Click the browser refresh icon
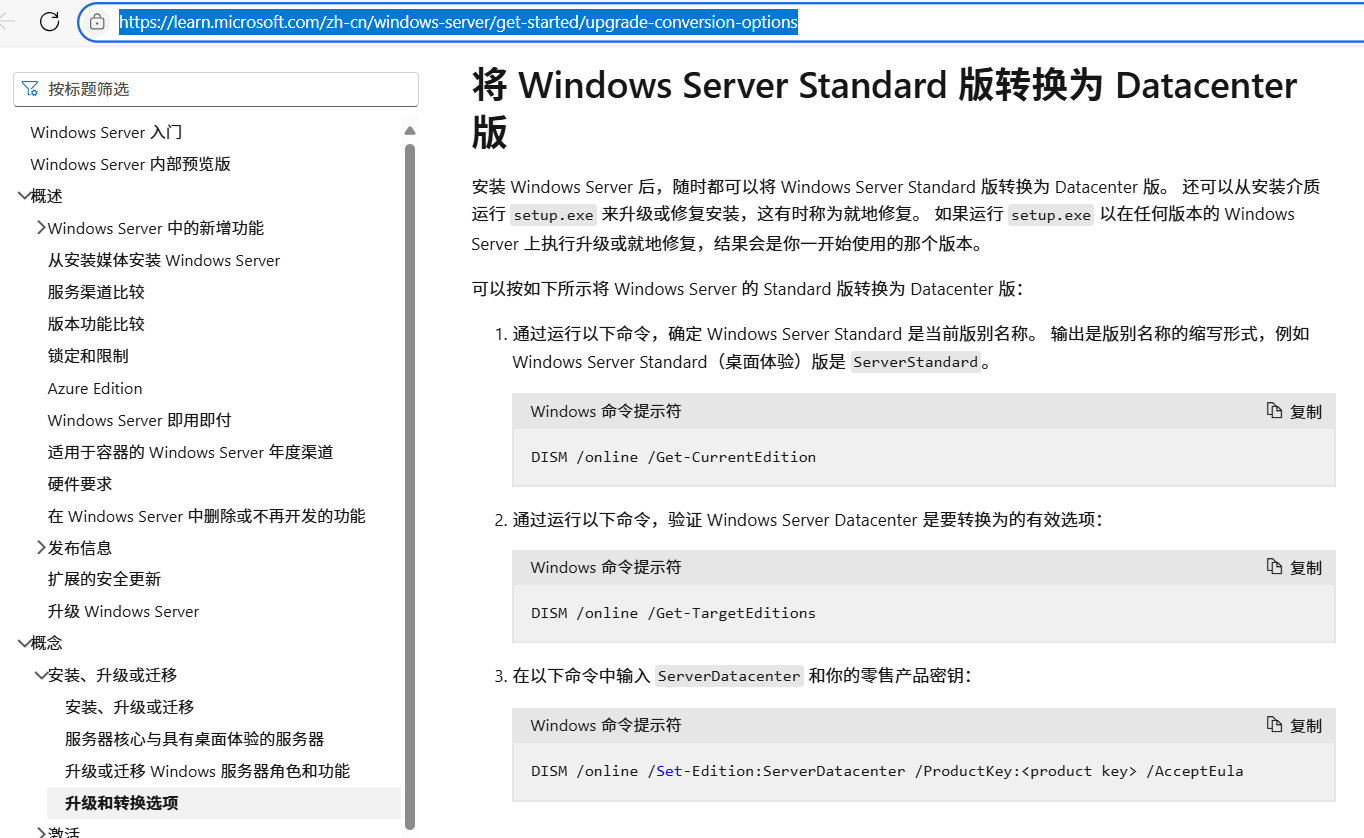1364x838 pixels. point(49,21)
